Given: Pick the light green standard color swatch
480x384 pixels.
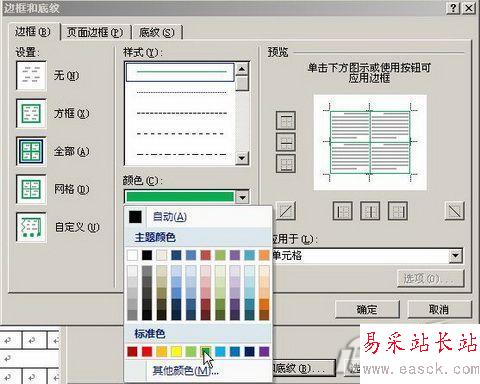Looking at the screenshot, I should [191, 351].
